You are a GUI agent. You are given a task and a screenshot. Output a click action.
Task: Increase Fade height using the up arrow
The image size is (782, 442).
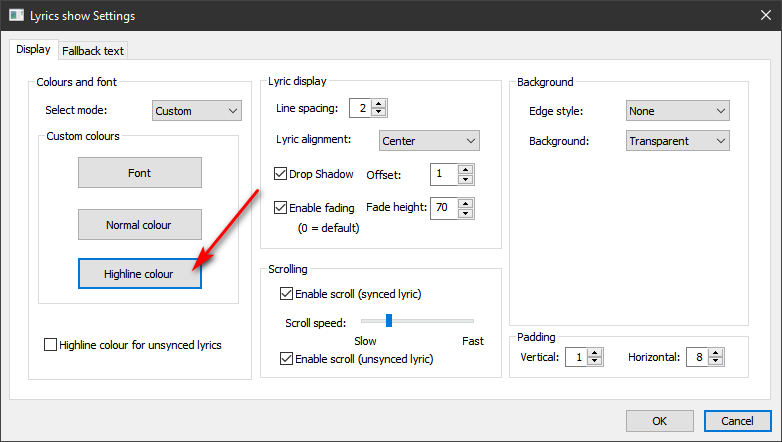[x=466, y=203]
